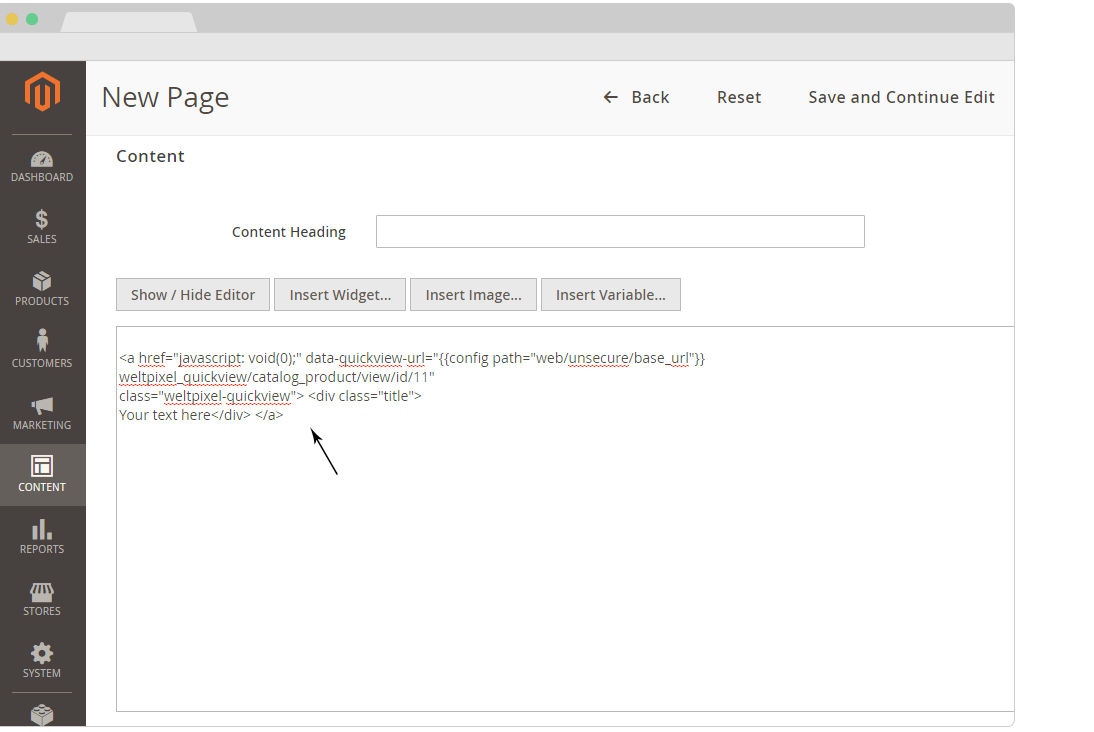Click the Back arrow button
This screenshot has height=732, width=1094.
(x=636, y=97)
